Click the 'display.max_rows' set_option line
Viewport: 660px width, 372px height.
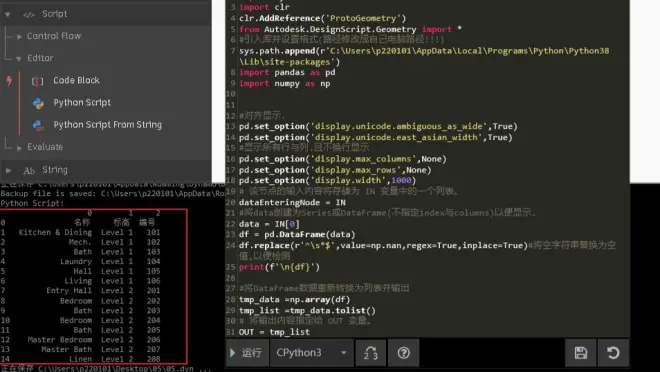pyautogui.click(x=335, y=170)
